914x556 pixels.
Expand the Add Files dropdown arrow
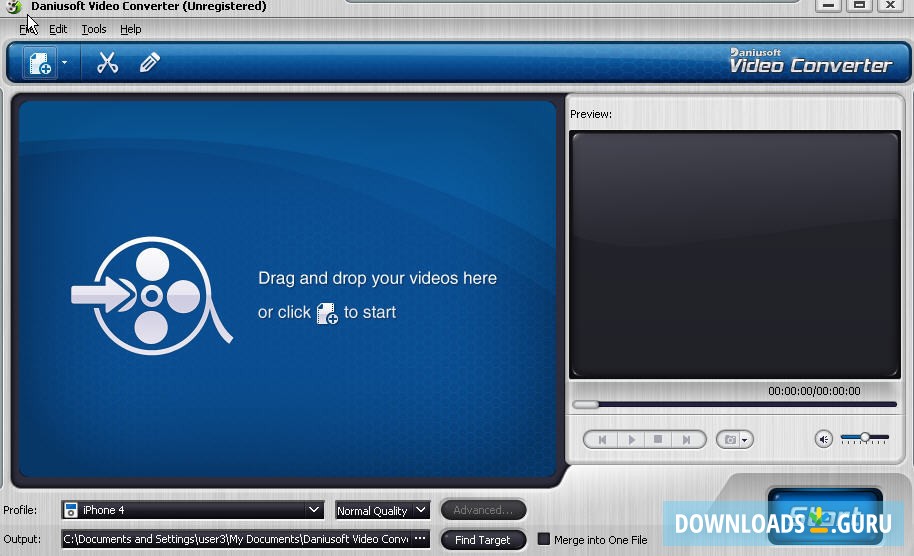tap(64, 62)
